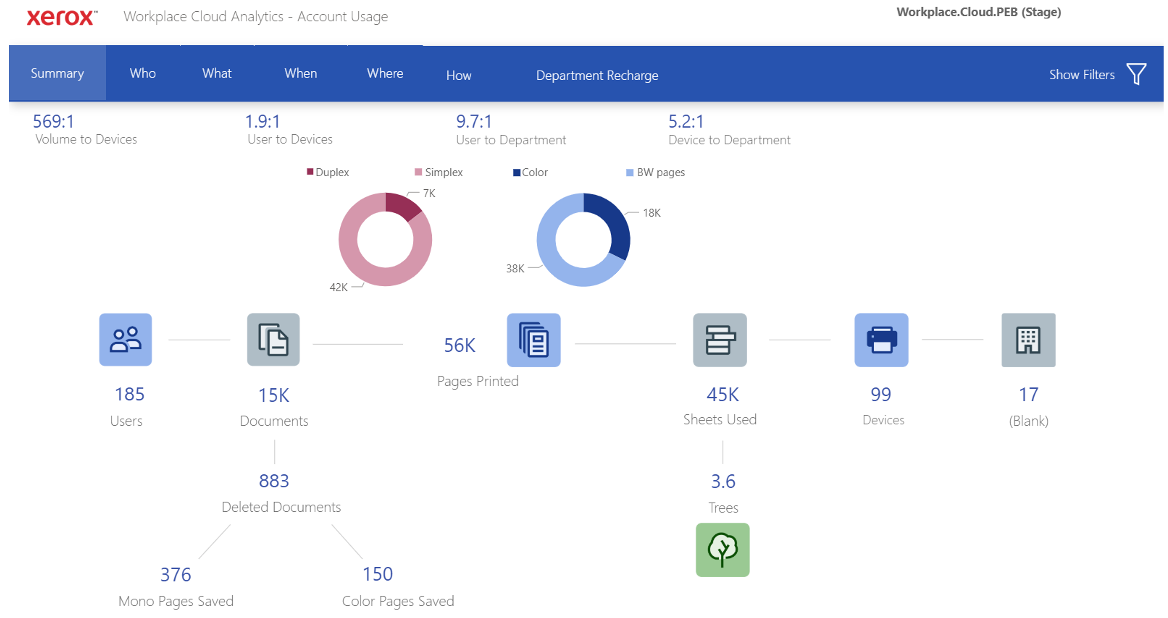
Task: Click the Deleted Documents label
Action: [x=282, y=507]
